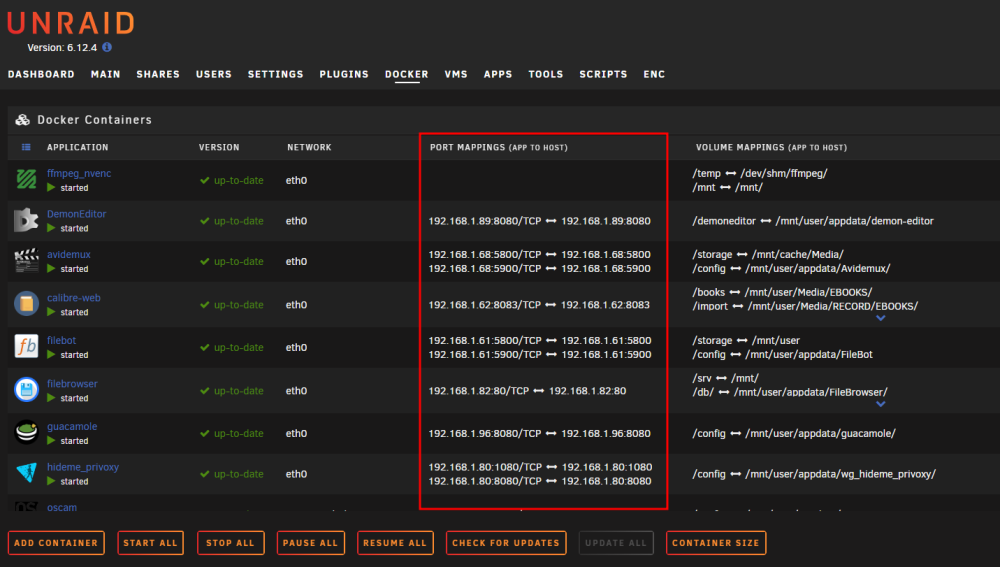Click the started play icon for hideme_privoxy
This screenshot has height=567, width=1000.
[x=51, y=481]
